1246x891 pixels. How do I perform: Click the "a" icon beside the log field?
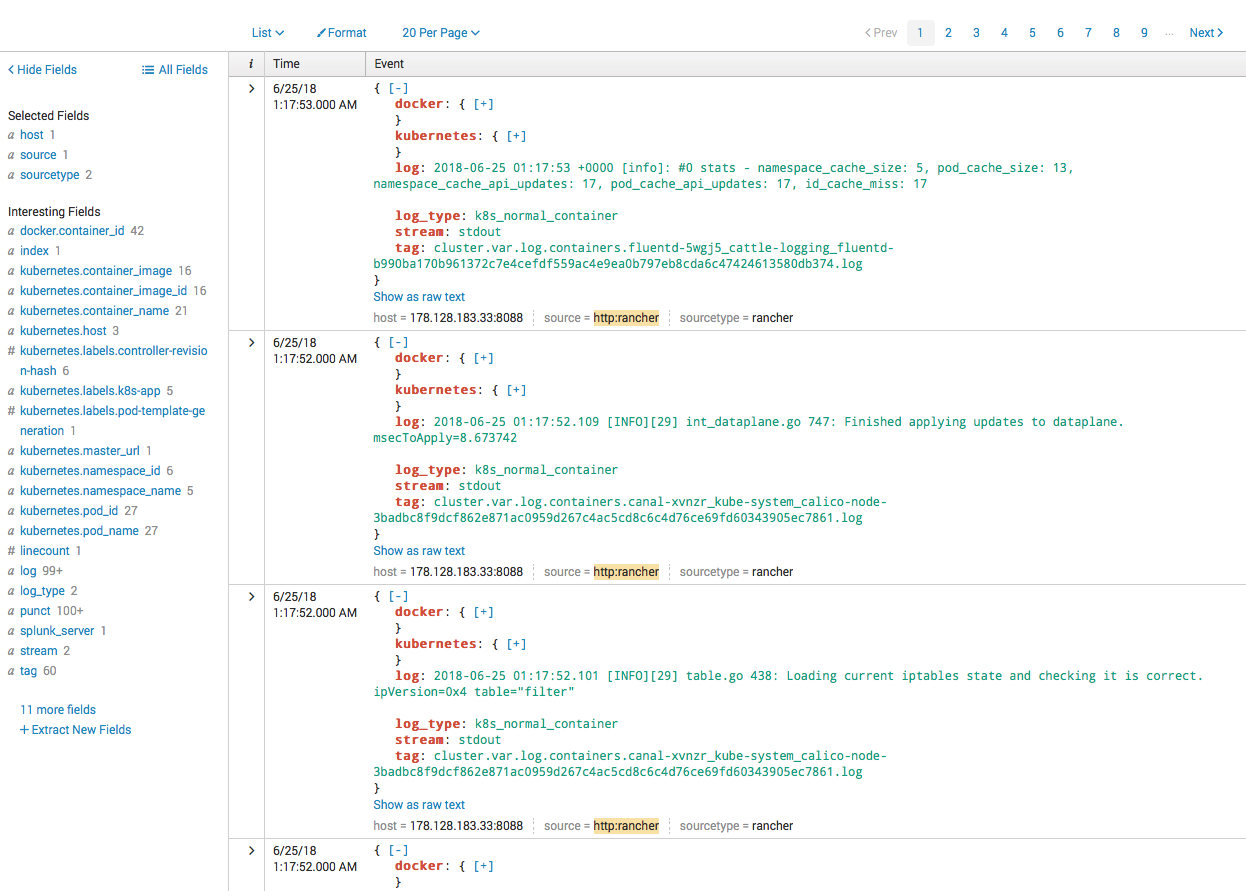[12, 570]
